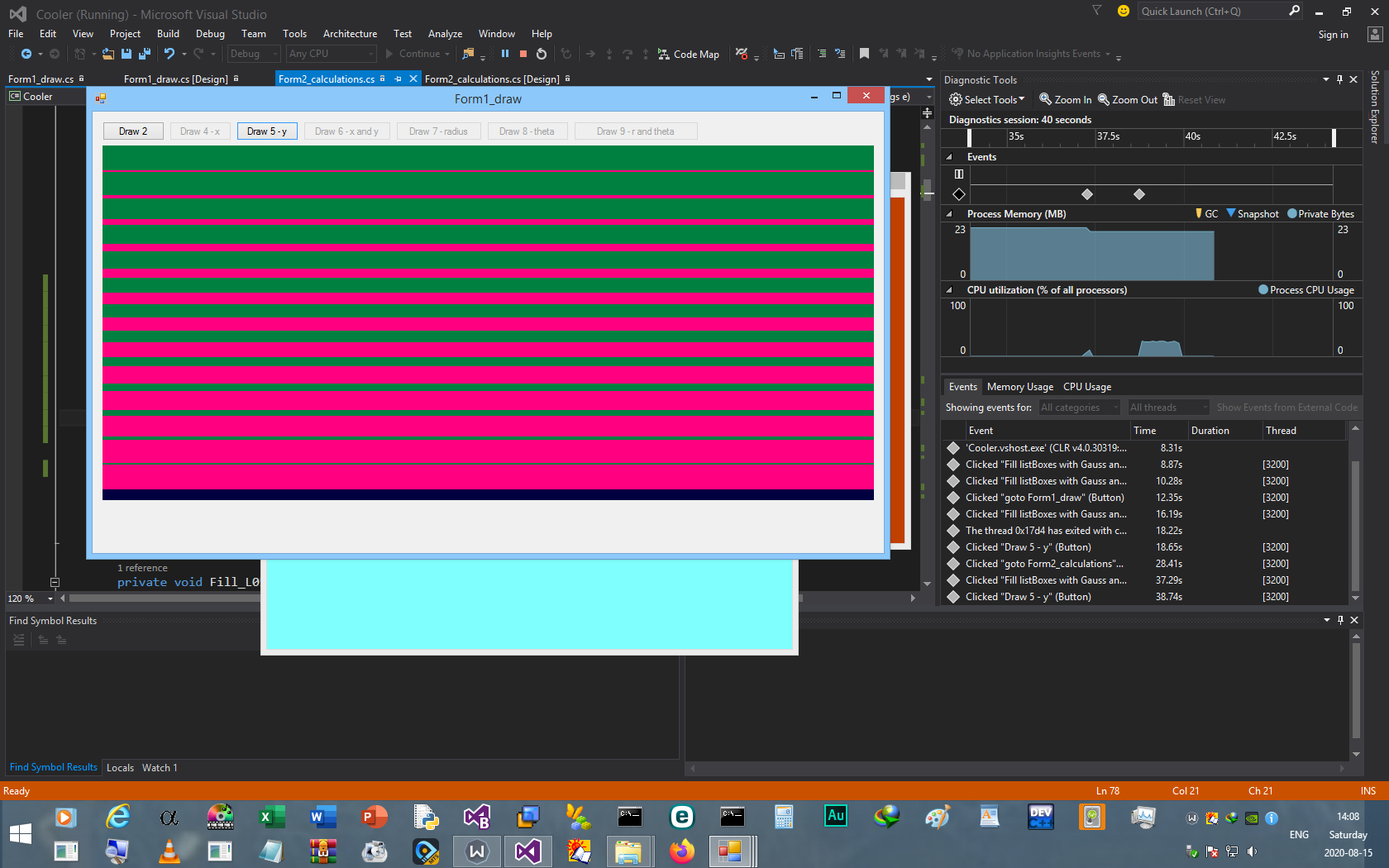1389x868 pixels.
Task: Click the Draw 2 button in Form1_draw
Action: point(133,131)
